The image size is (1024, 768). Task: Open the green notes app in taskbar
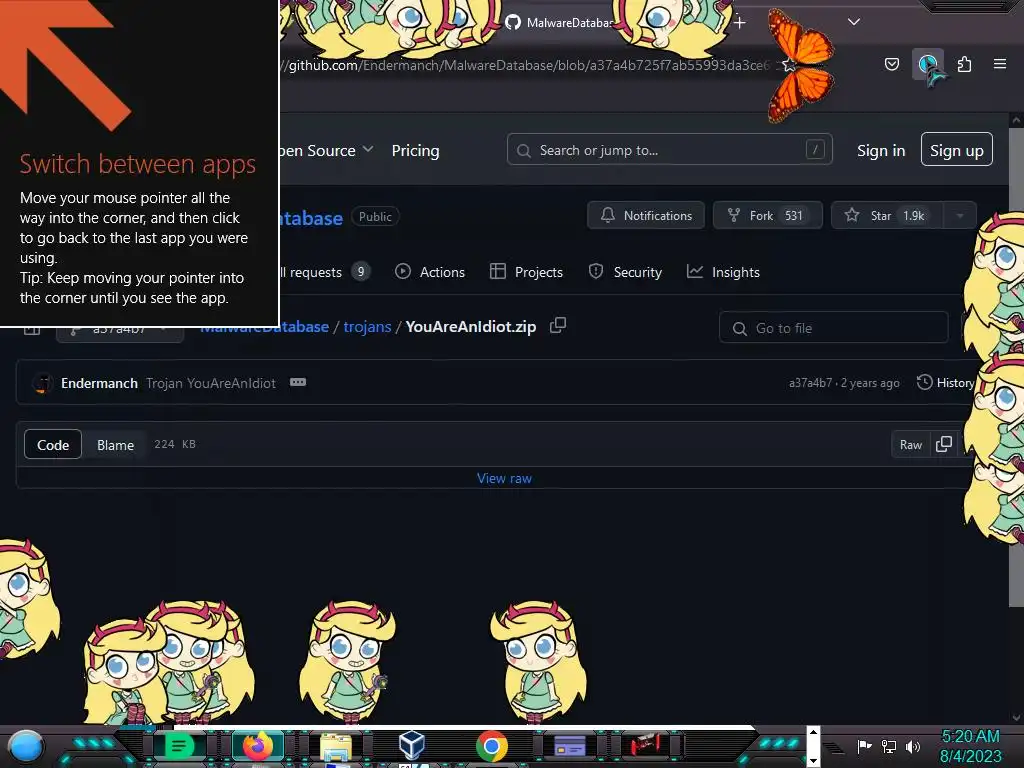coord(178,746)
